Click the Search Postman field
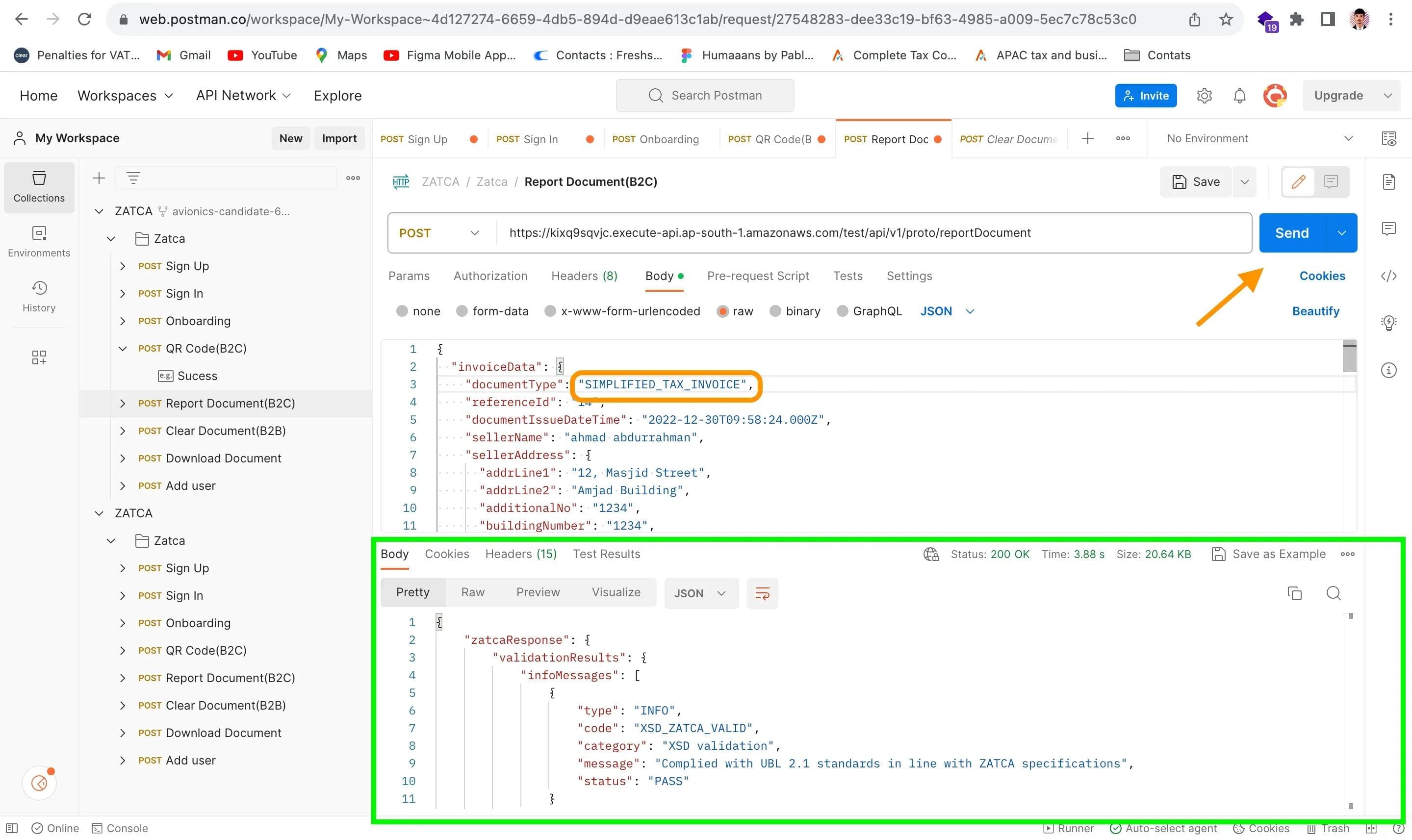1412x840 pixels. click(705, 95)
